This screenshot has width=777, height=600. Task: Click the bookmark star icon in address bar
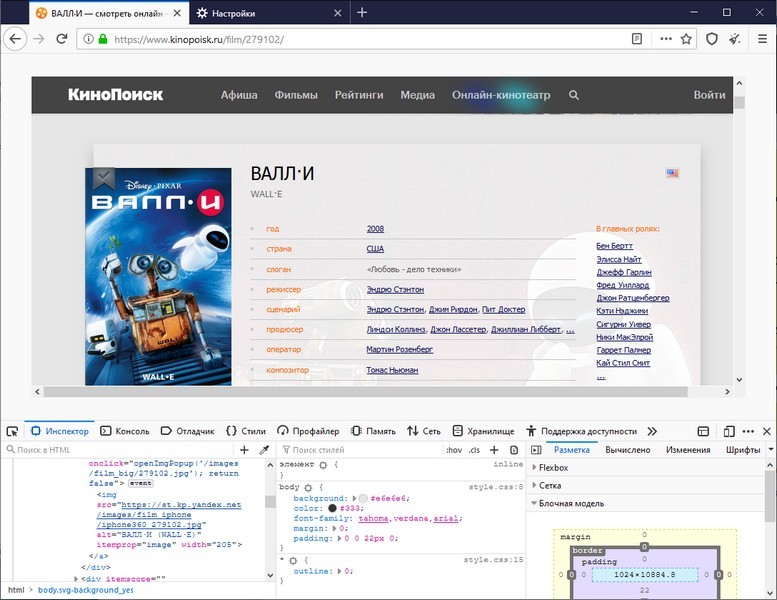point(686,39)
